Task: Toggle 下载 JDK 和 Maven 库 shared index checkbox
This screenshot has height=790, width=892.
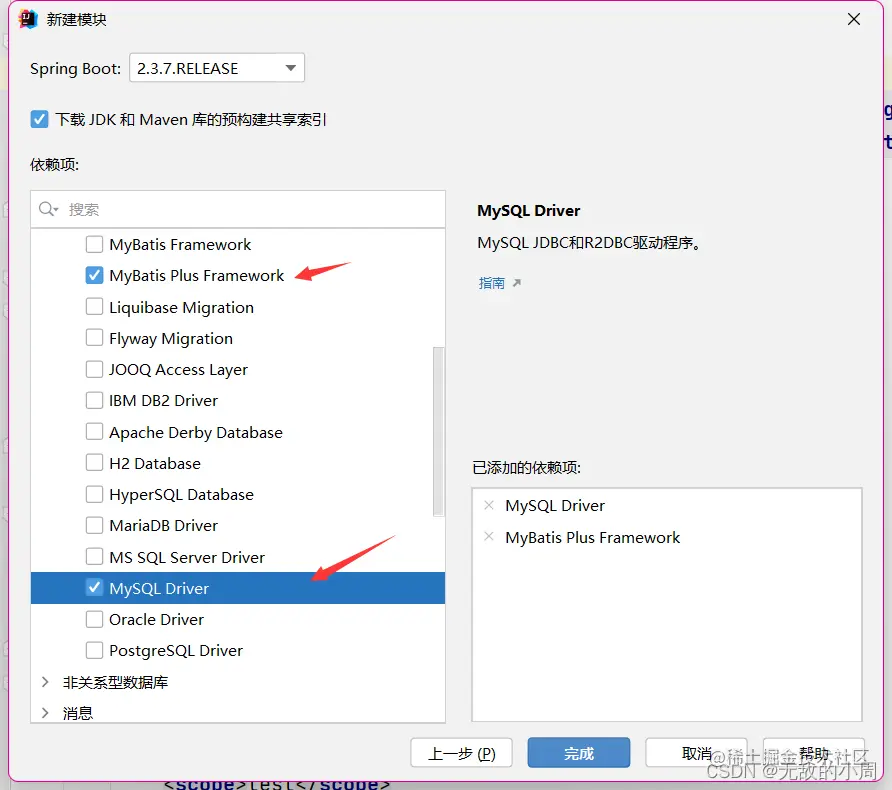Action: click(x=39, y=119)
